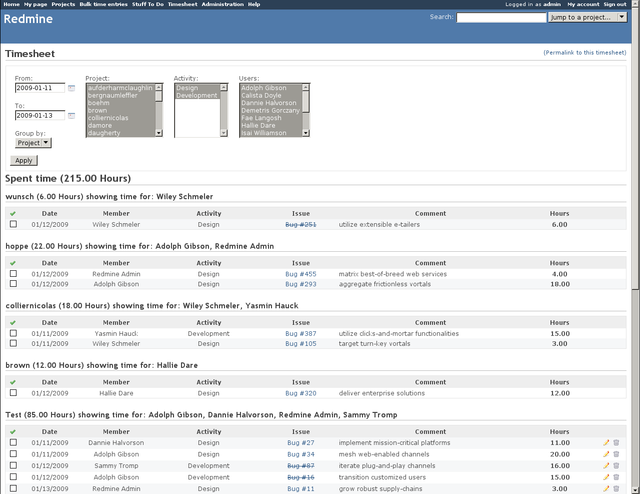Select Development in the Activity list
The image size is (640, 494).
[x=197, y=96]
